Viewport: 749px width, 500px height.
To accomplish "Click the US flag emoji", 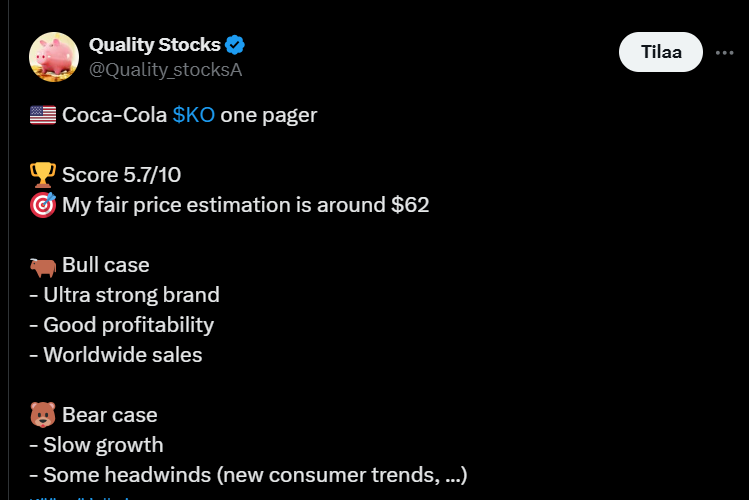I will point(43,115).
